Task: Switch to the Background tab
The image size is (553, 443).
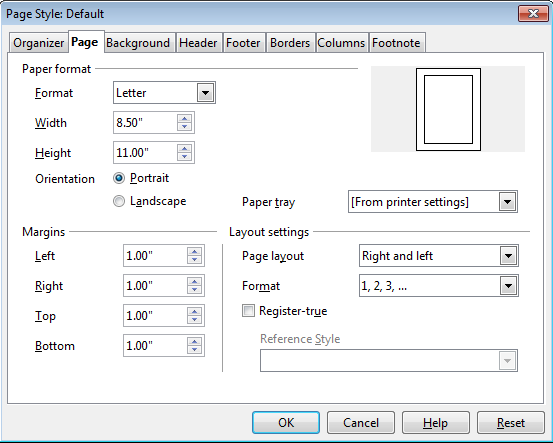Action: 138,43
